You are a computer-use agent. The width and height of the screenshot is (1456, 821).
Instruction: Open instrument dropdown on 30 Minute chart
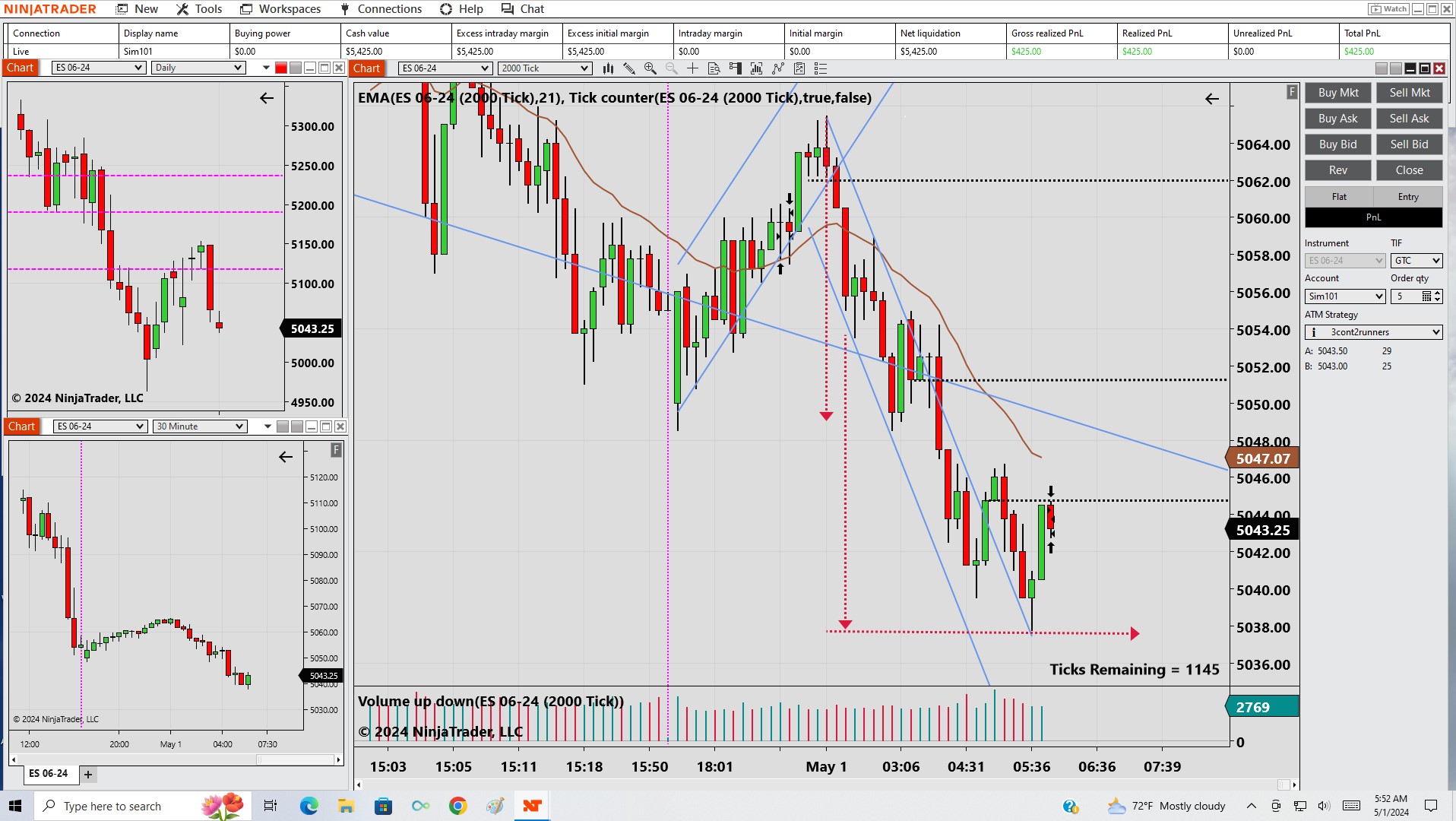click(100, 426)
